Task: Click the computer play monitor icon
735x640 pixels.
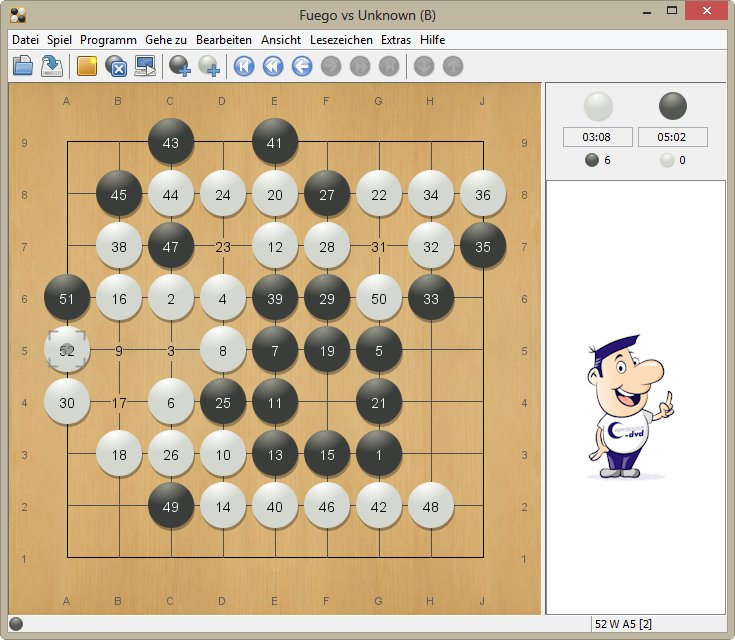Action: 146,66
